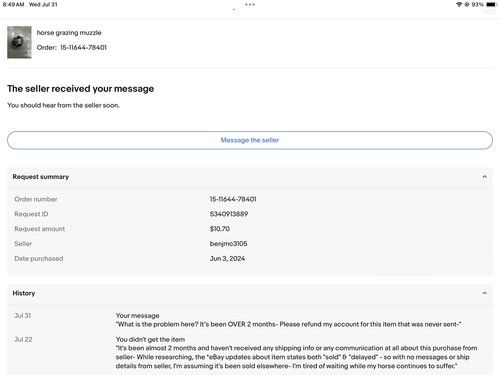Click the Request summary heading
500x375 pixels.
(x=41, y=177)
